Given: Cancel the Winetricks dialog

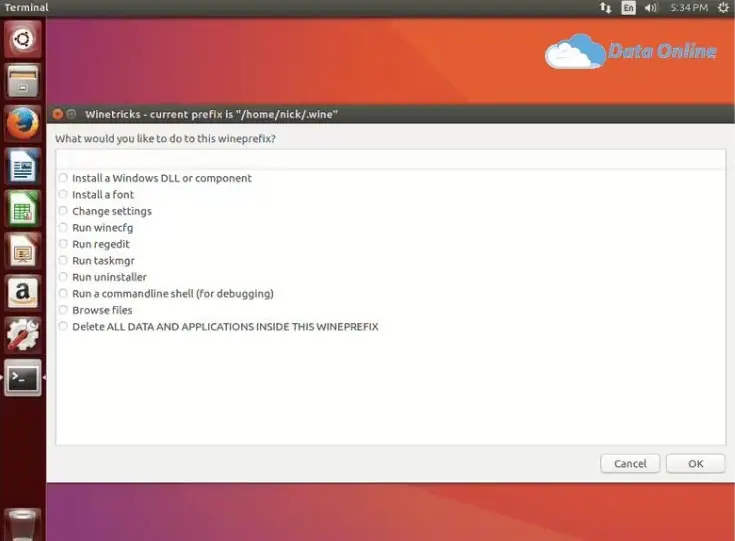Looking at the screenshot, I should click(630, 464).
